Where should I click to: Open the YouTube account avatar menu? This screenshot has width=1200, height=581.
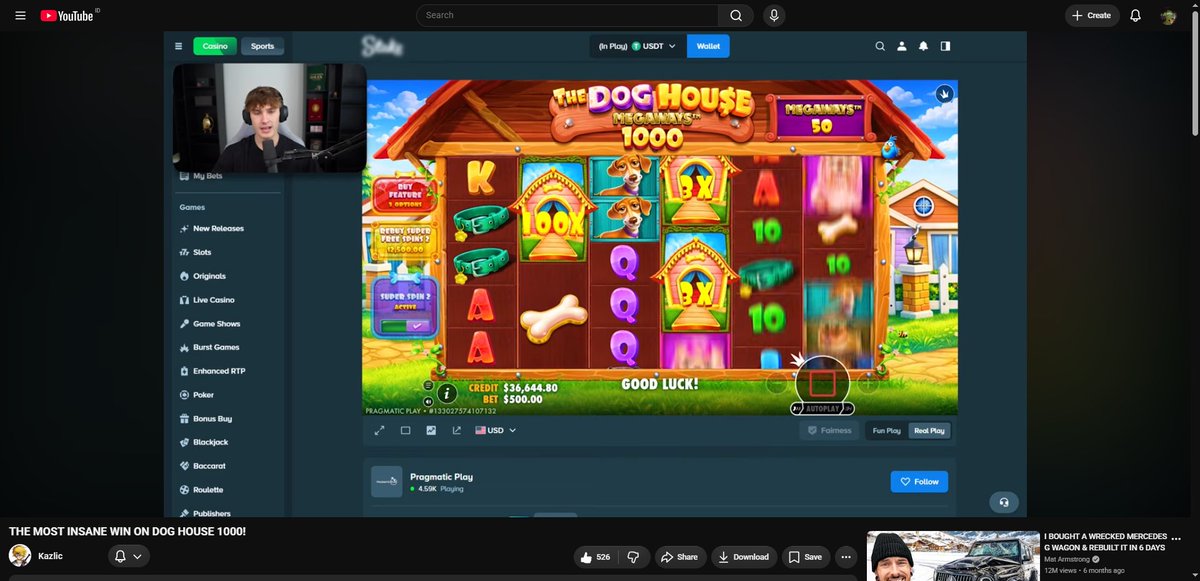click(x=1168, y=16)
